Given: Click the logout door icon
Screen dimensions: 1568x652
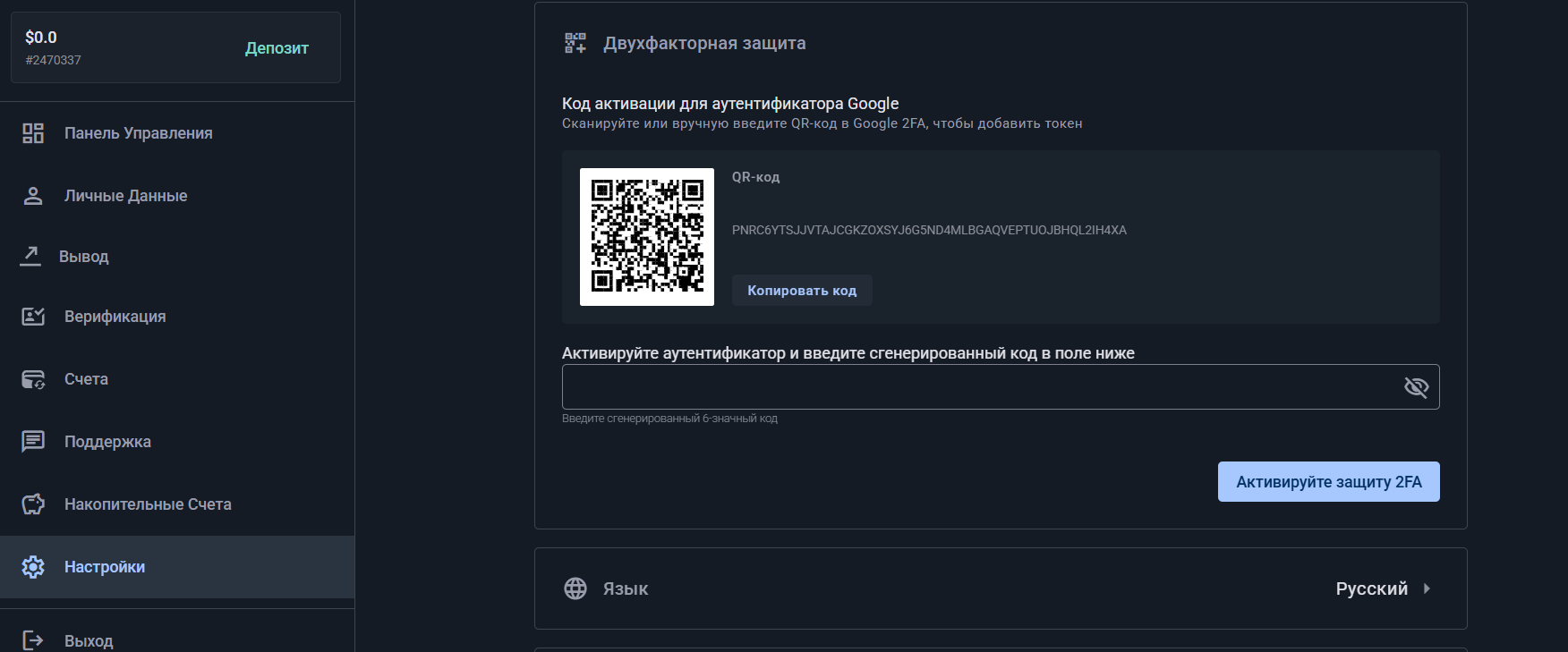Looking at the screenshot, I should click(33, 640).
